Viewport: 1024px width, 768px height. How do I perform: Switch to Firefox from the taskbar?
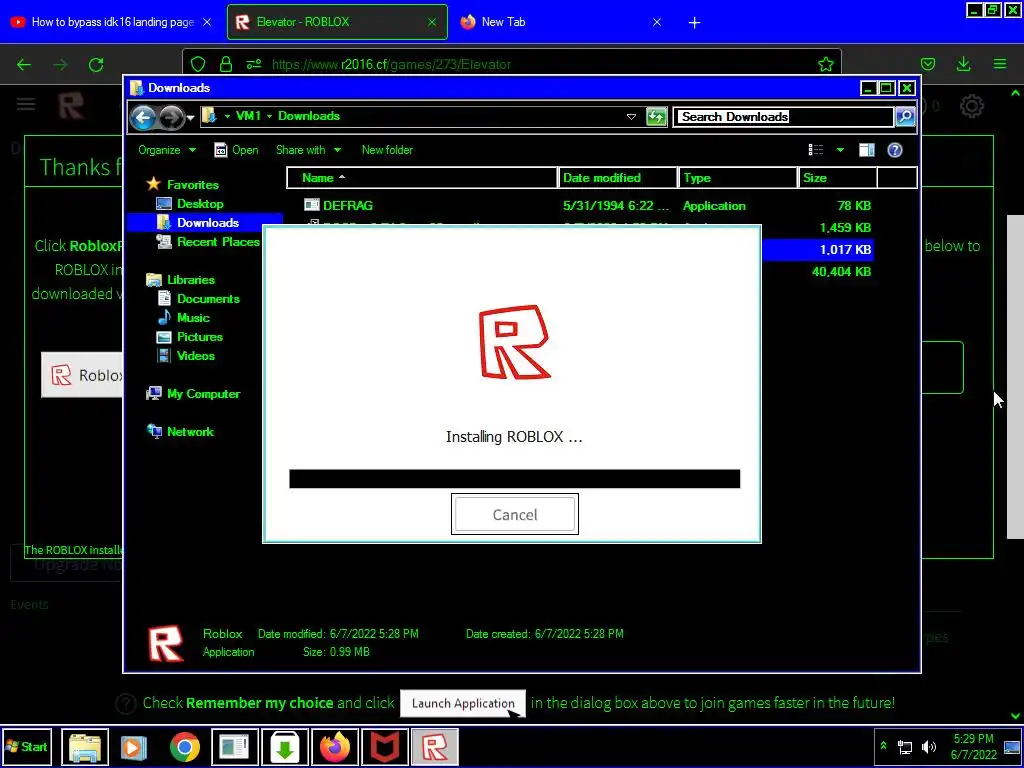pyautogui.click(x=335, y=747)
